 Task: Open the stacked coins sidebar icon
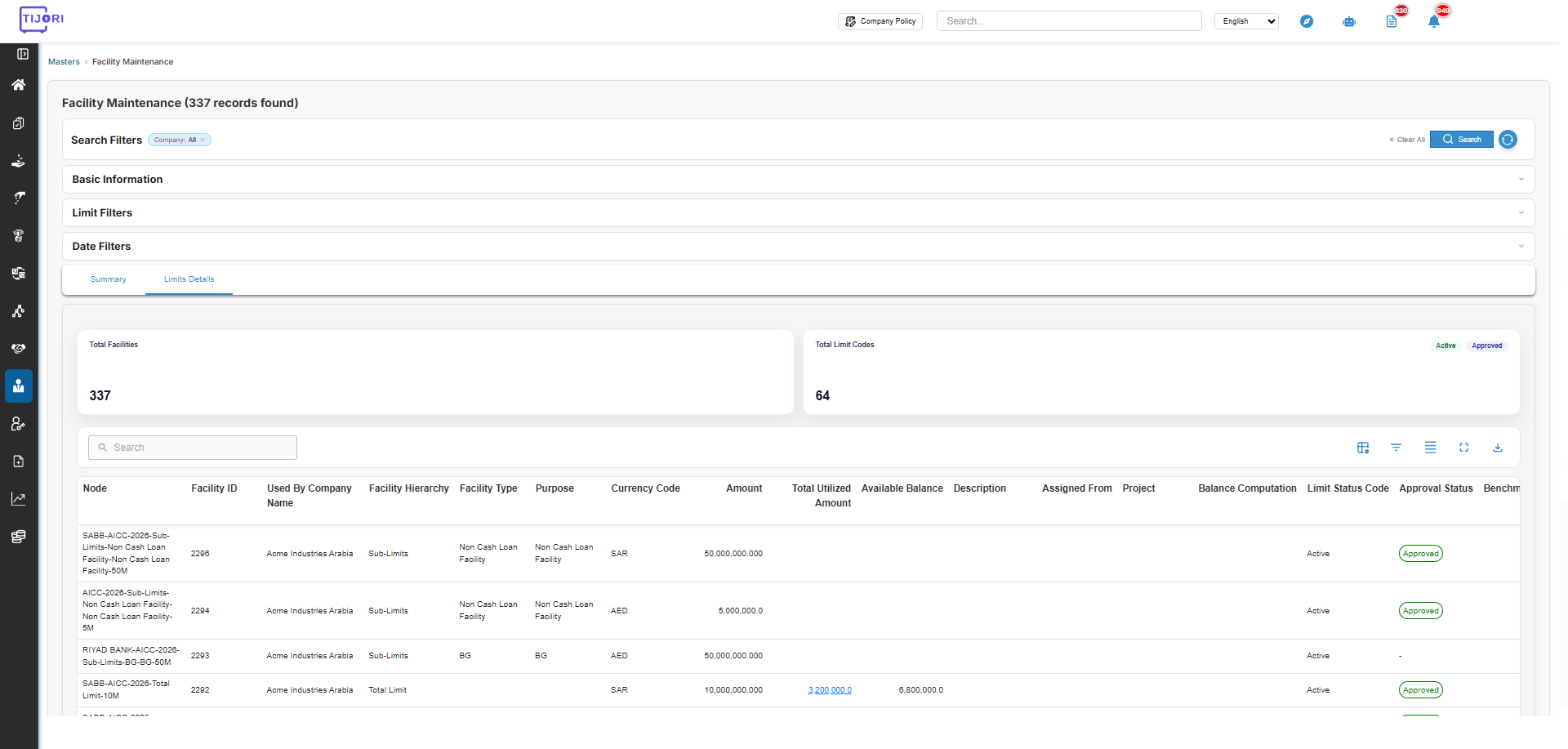tap(18, 537)
